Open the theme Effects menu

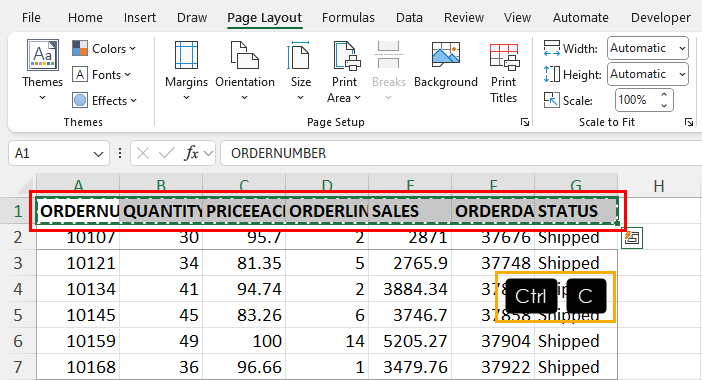(x=104, y=100)
